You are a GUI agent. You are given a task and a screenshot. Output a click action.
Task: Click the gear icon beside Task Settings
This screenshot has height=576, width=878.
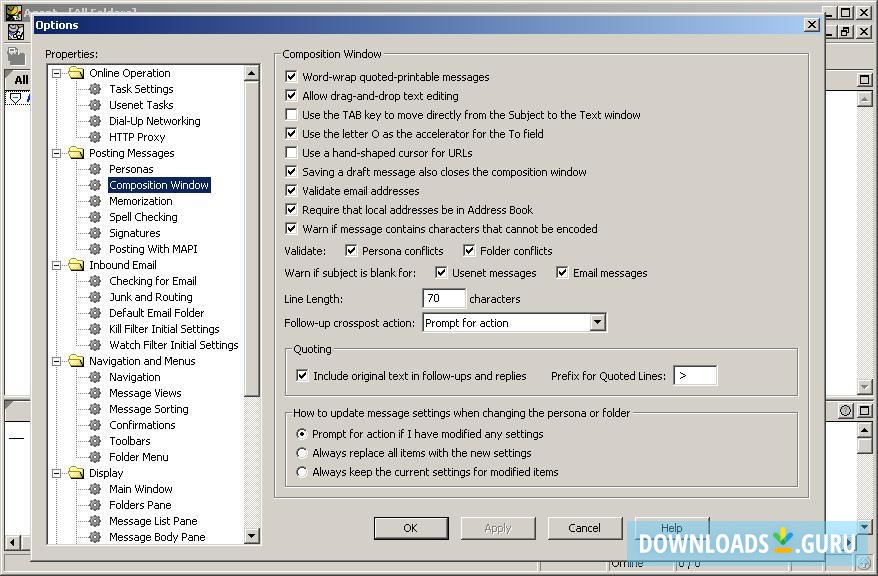[x=95, y=89]
